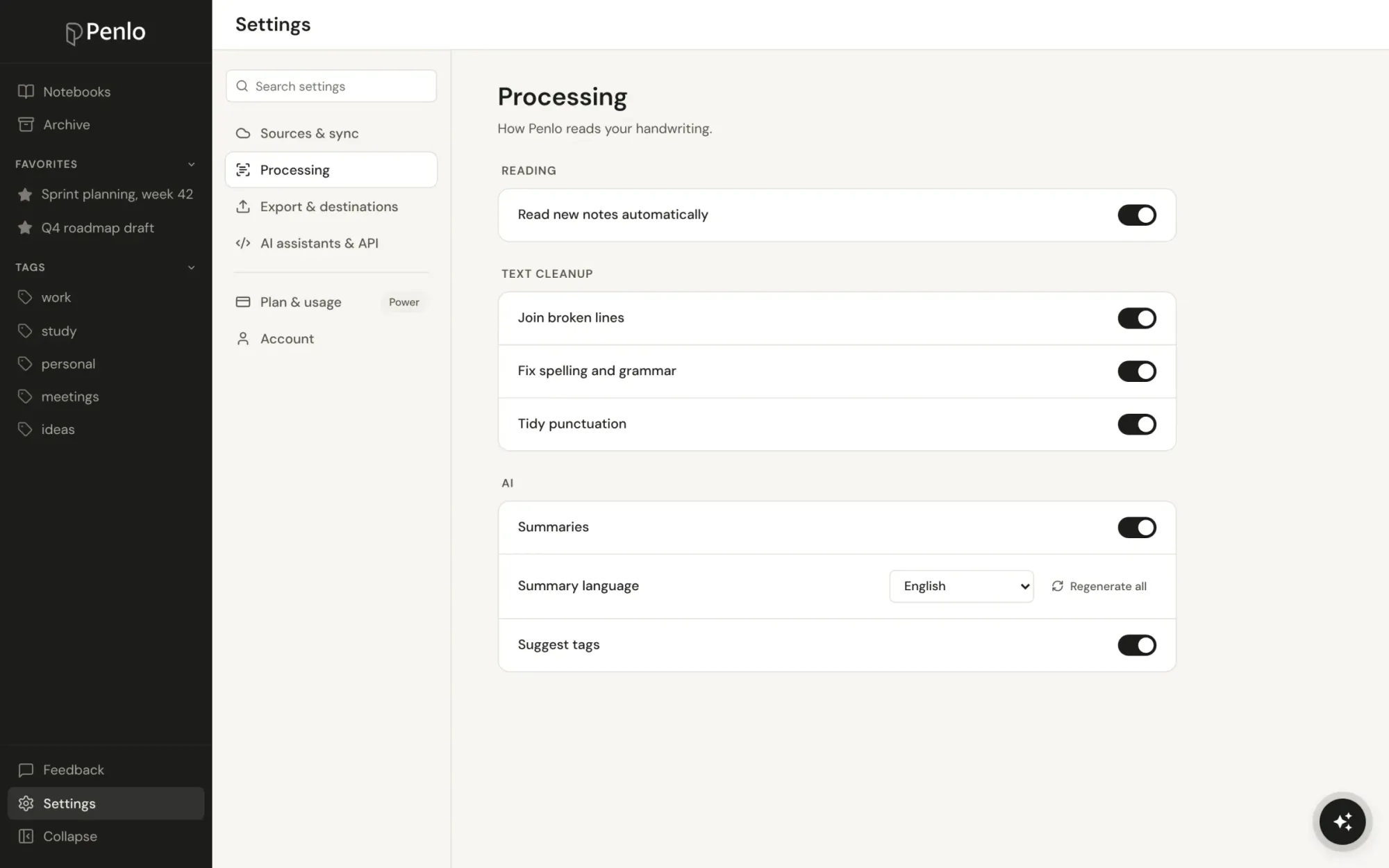Image resolution: width=1389 pixels, height=868 pixels.
Task: Click the Feedback speech bubble icon
Action: point(26,770)
